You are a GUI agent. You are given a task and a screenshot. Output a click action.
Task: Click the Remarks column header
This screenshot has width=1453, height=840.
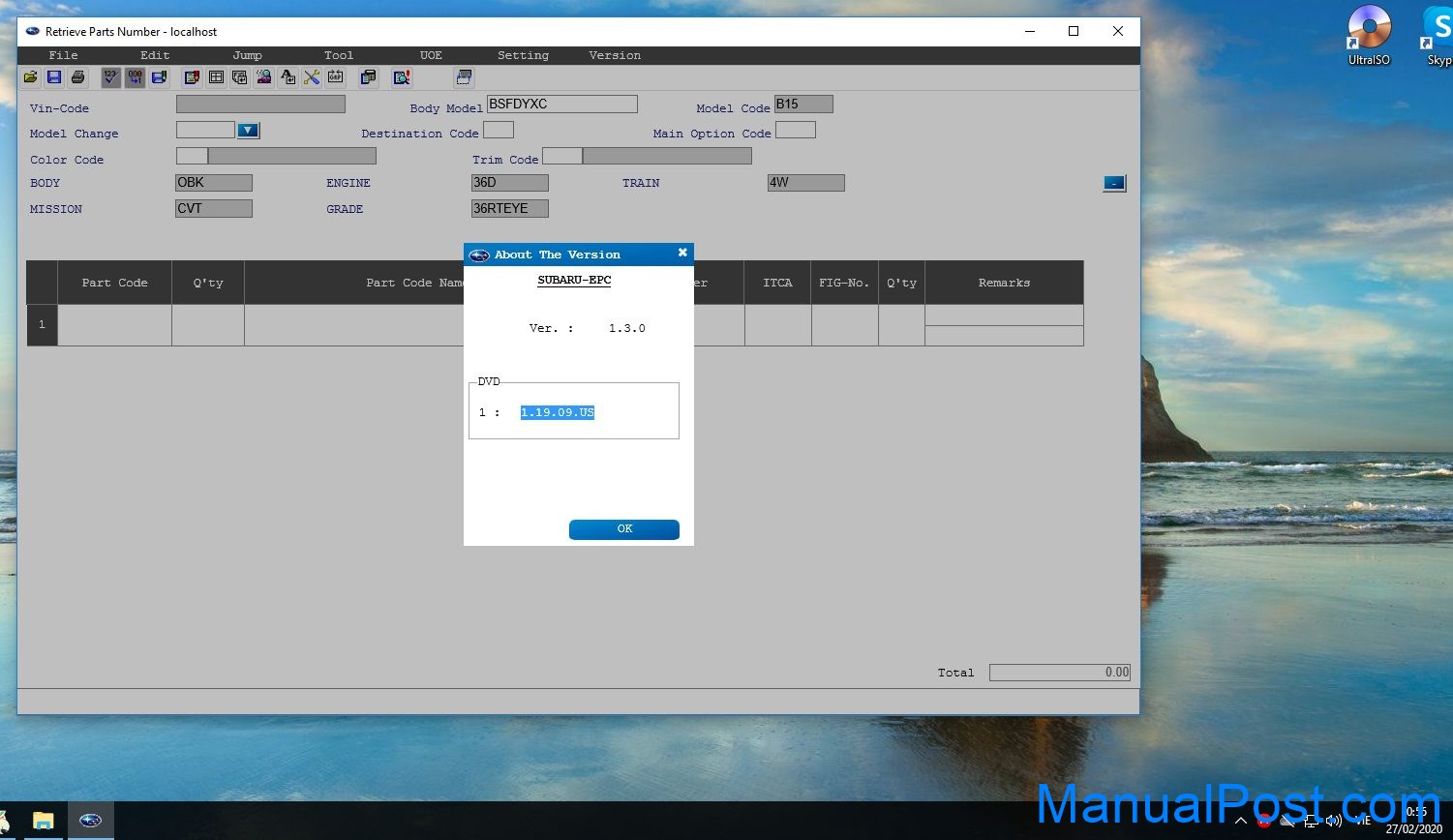pyautogui.click(x=1004, y=283)
